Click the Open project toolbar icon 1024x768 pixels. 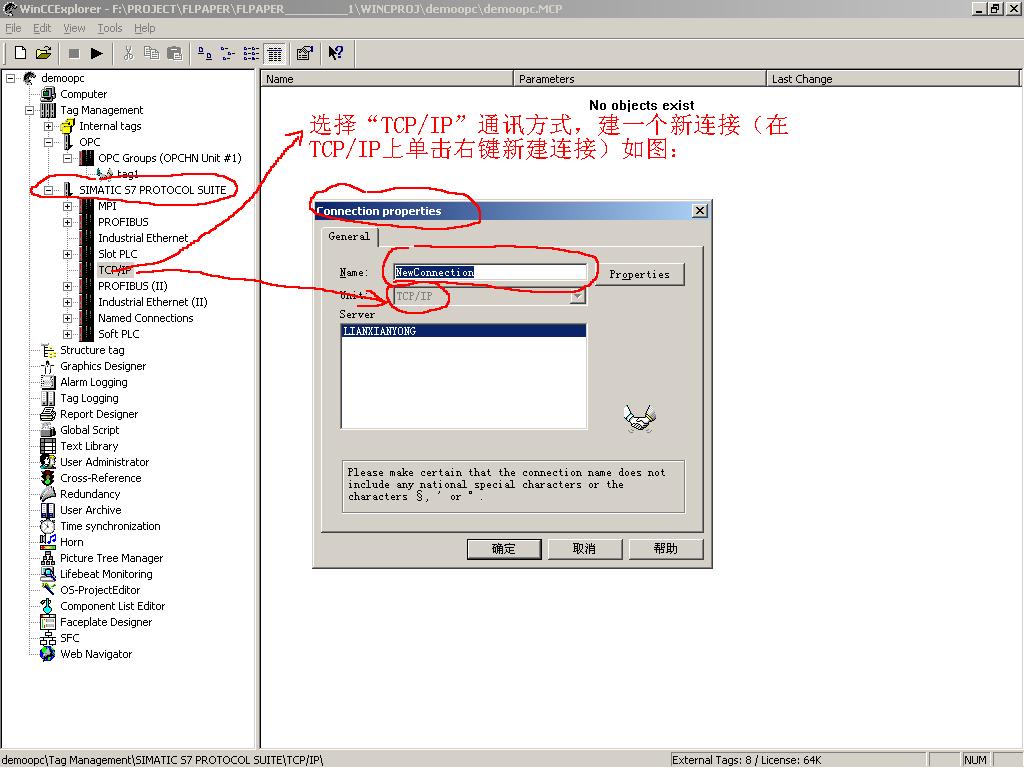(x=43, y=53)
